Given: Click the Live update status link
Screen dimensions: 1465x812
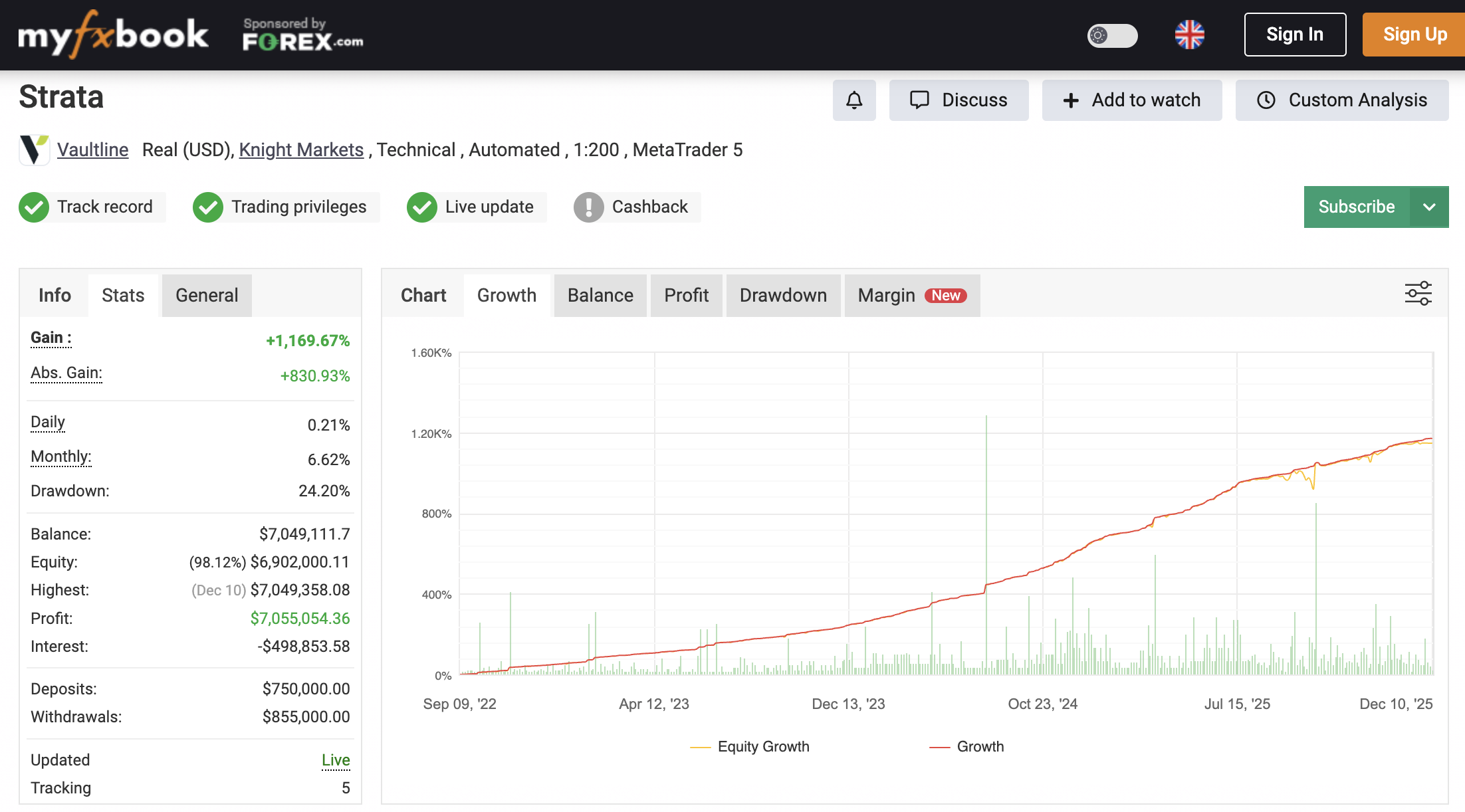Looking at the screenshot, I should point(335,760).
